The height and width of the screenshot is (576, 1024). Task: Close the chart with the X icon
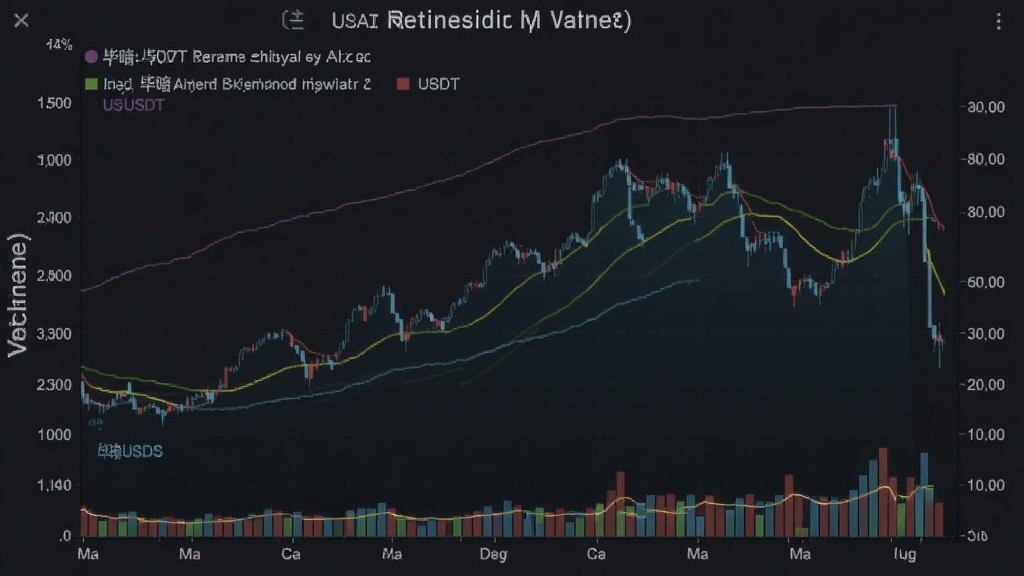click(22, 21)
